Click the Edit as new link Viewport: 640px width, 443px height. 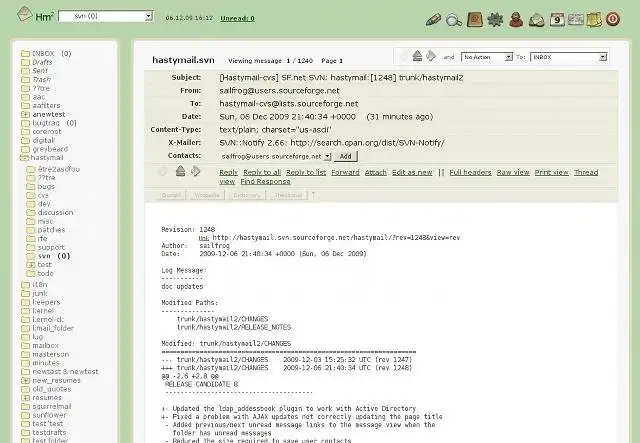[x=412, y=172]
